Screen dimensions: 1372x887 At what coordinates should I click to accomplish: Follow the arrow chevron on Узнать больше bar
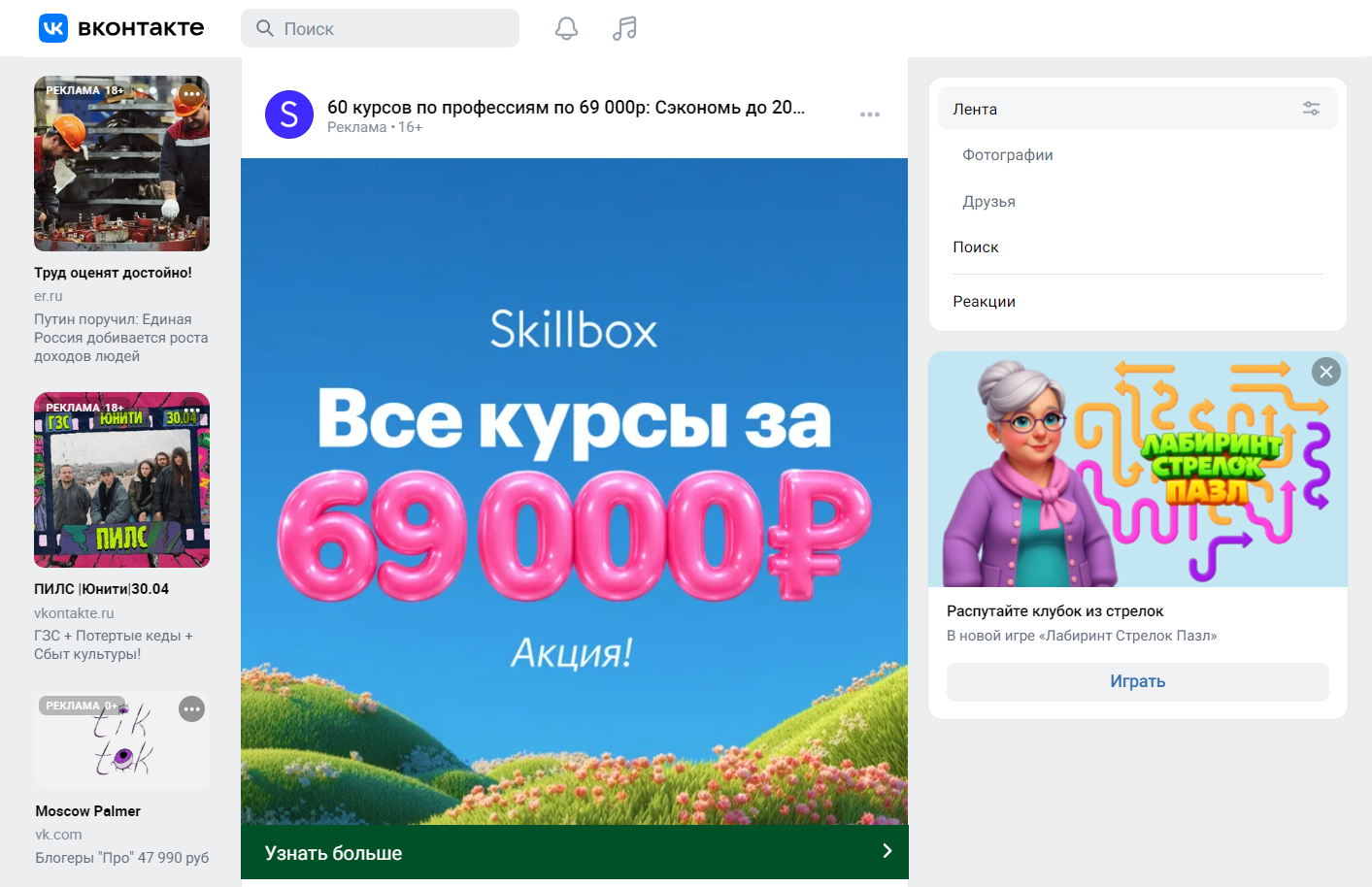(887, 851)
